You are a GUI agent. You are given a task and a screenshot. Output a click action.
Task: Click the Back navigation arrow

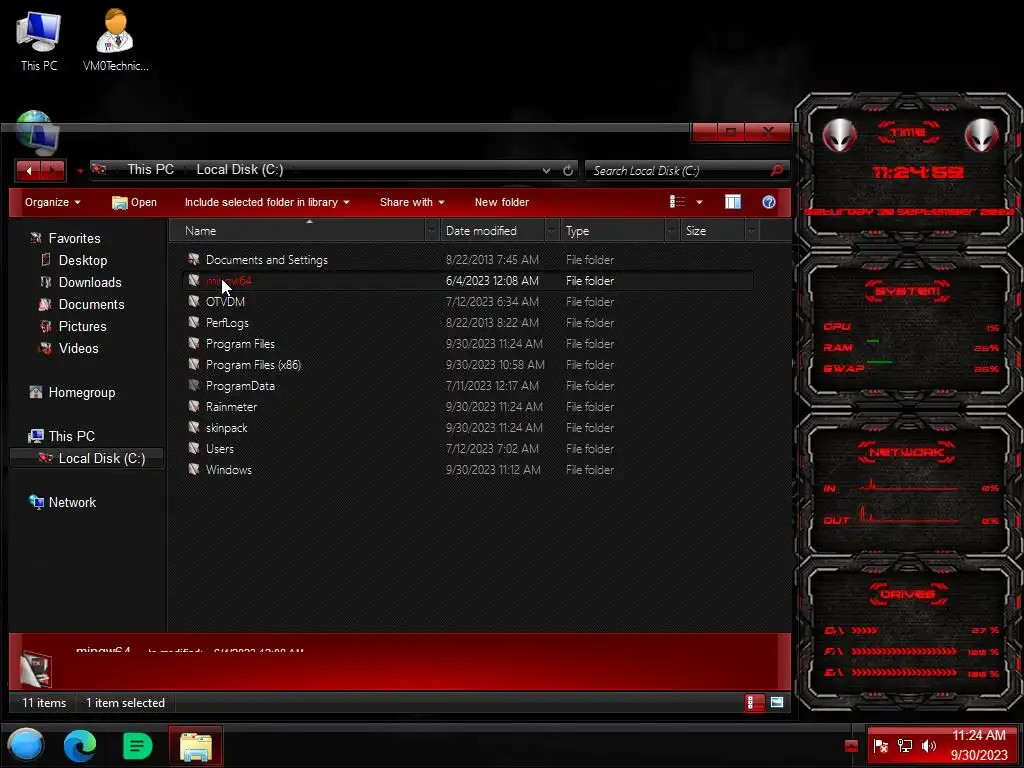[29, 170]
